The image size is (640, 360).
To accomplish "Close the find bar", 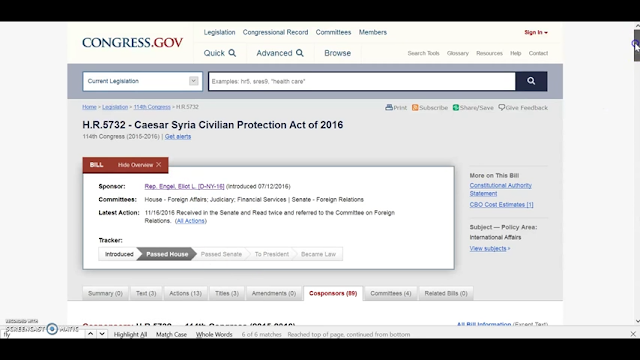I will [633, 334].
